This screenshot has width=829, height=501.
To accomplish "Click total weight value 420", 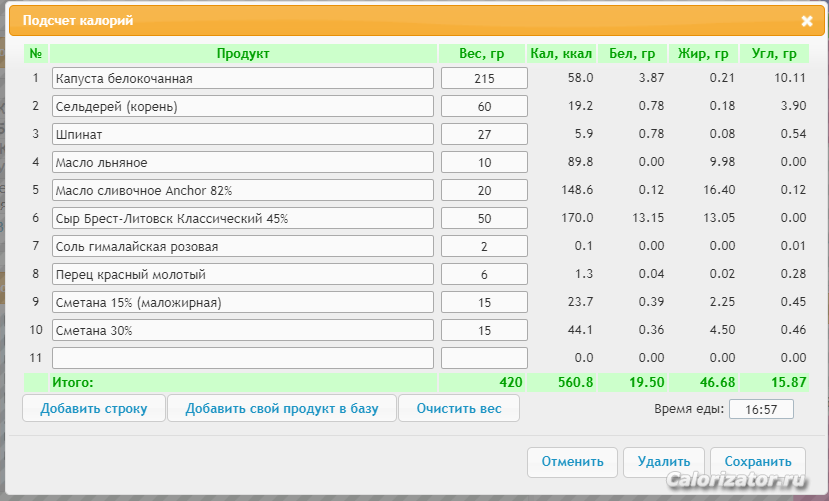I will (x=511, y=382).
